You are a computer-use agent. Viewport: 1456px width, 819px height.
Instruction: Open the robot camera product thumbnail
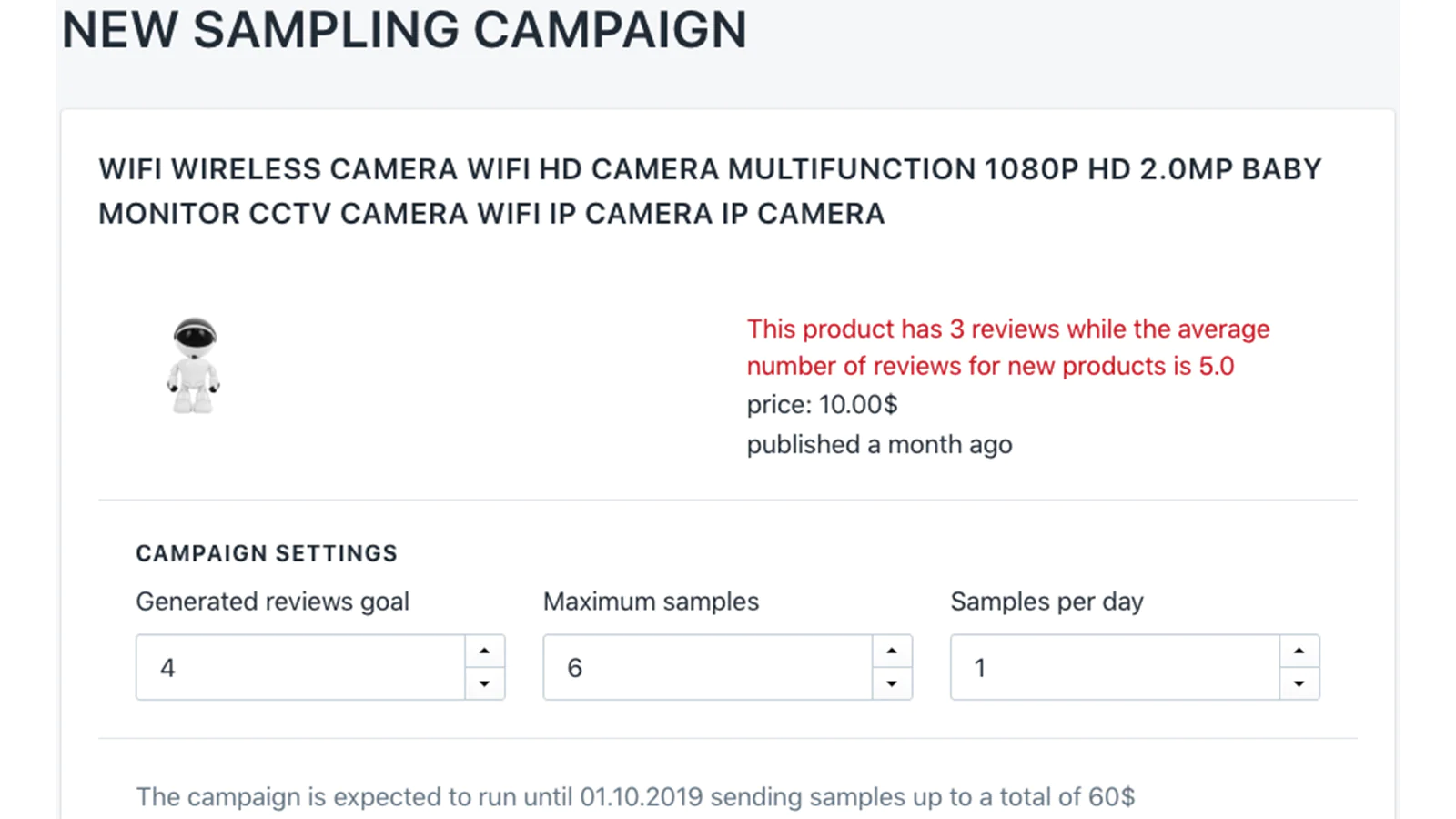pyautogui.click(x=194, y=365)
